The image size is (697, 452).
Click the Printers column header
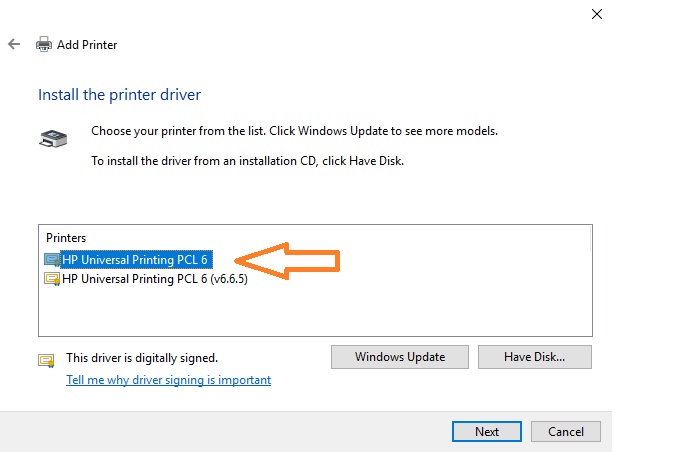tap(66, 238)
